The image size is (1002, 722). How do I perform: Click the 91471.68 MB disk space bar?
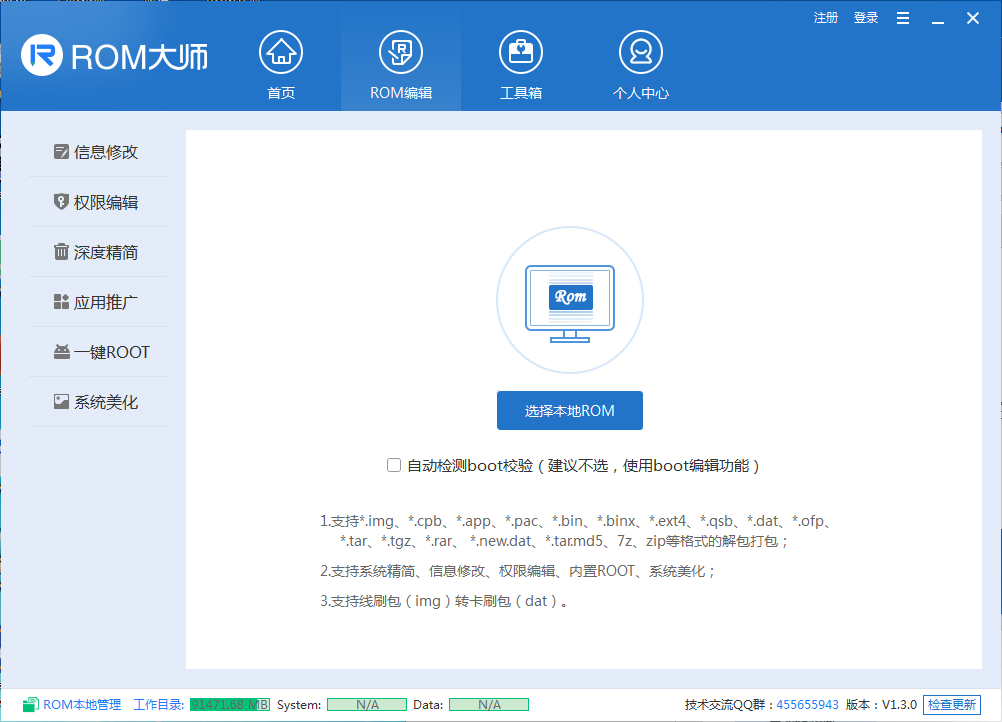[x=230, y=705]
